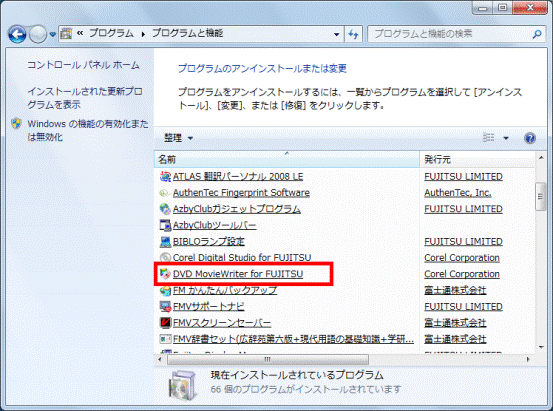Select FMV辞書セット(広辞苑第六版 program name

[x=293, y=339]
